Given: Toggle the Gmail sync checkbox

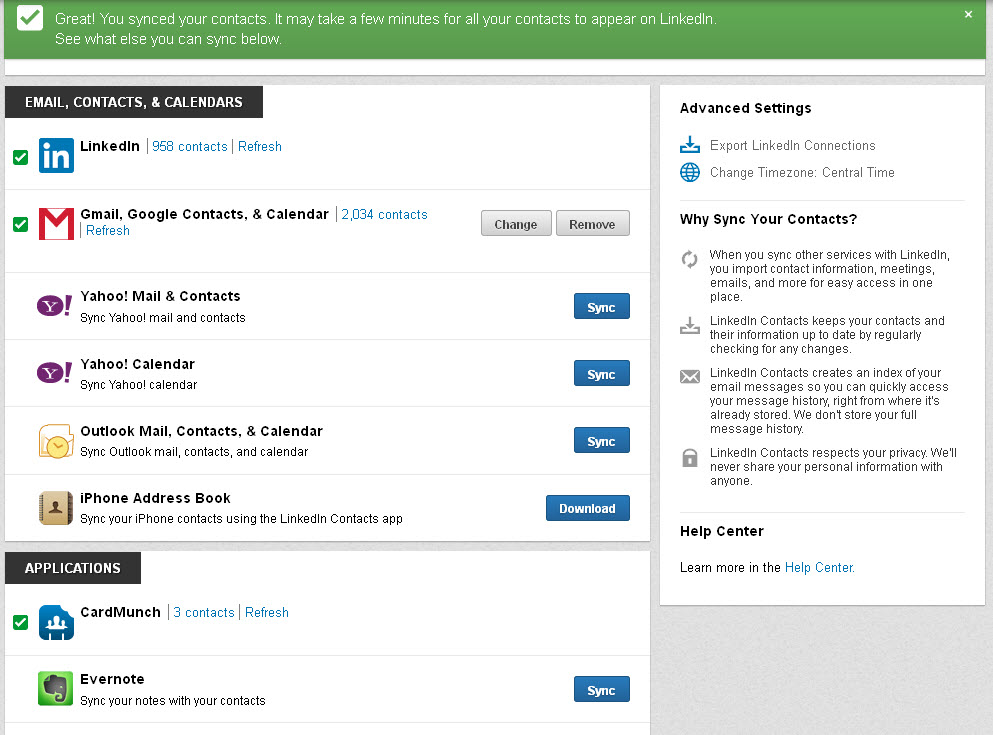Looking at the screenshot, I should coord(20,224).
